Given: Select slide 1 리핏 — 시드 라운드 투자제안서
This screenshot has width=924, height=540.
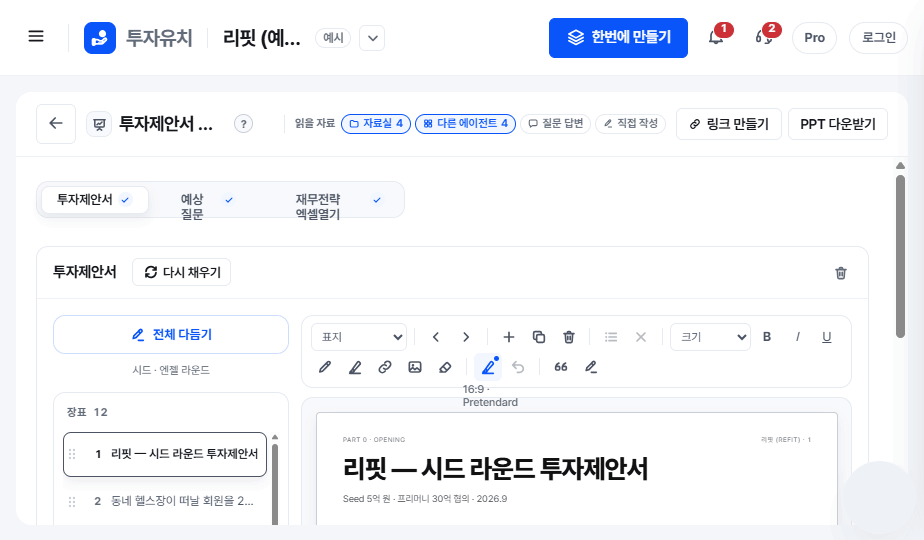Looking at the screenshot, I should pyautogui.click(x=165, y=454).
